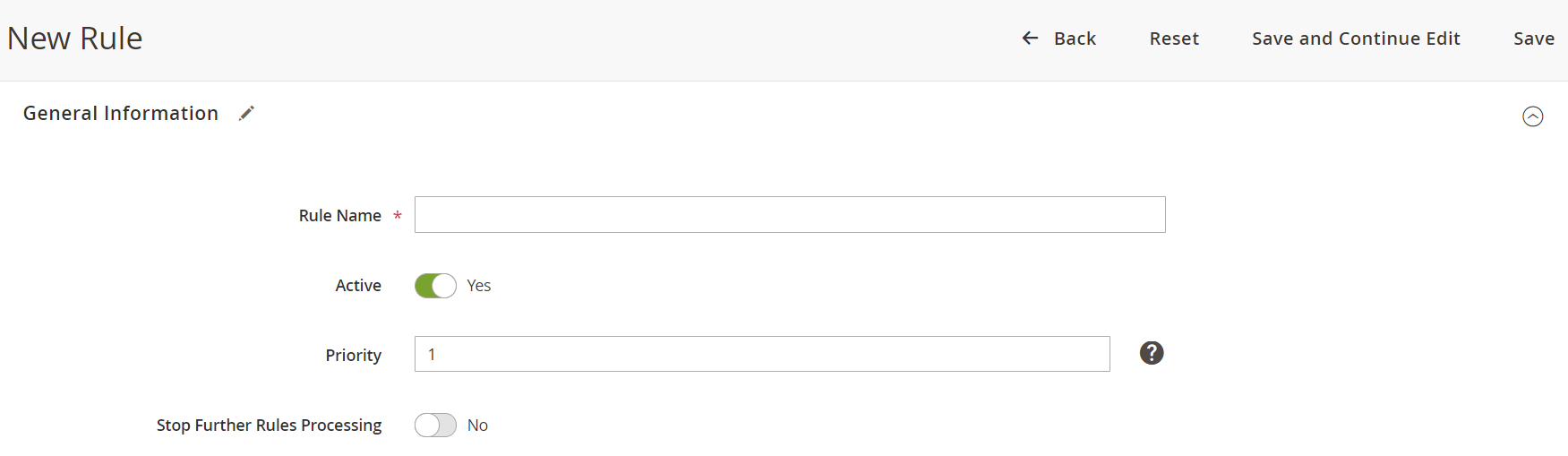Click the Priority field label
Image resolution: width=1568 pixels, height=456 pixels.
point(354,356)
